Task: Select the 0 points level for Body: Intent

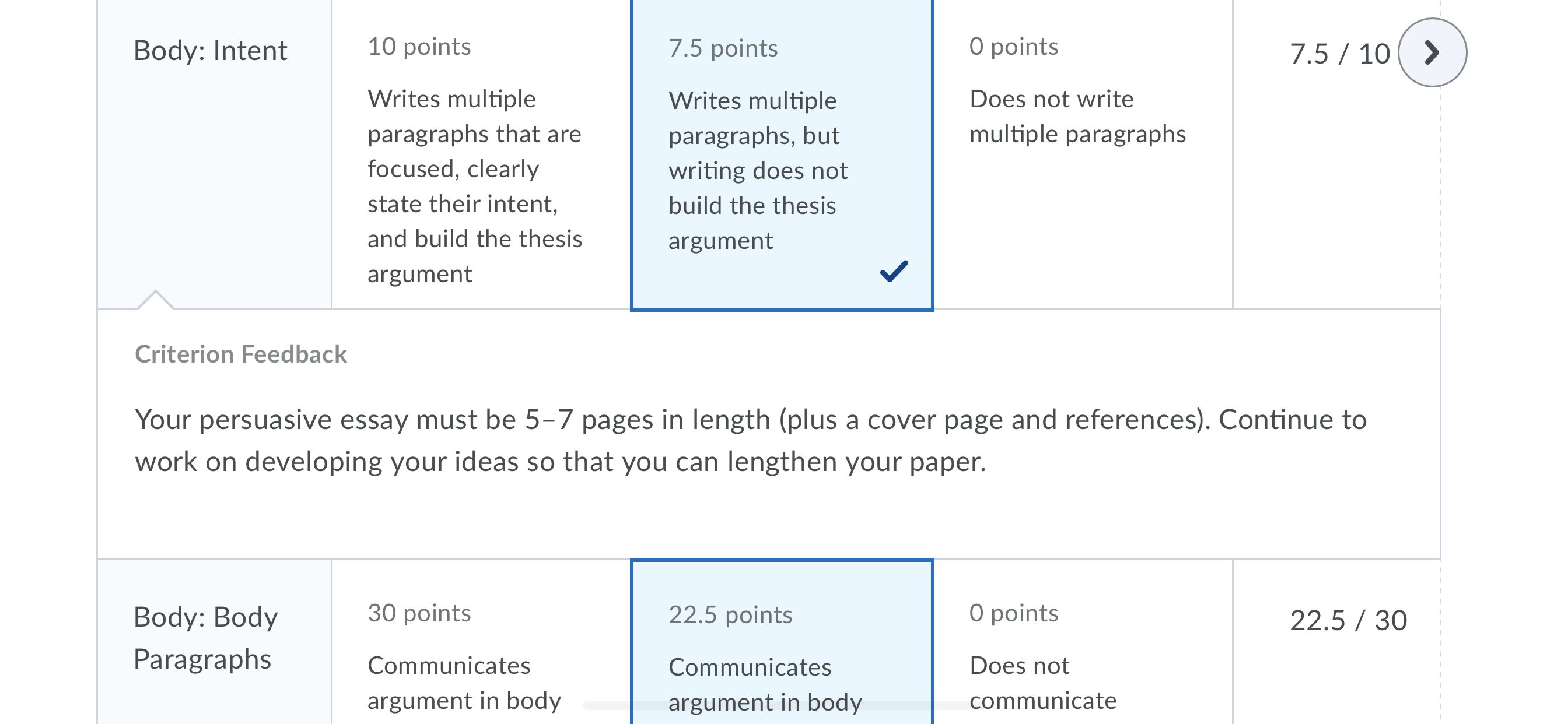Action: [x=1082, y=154]
